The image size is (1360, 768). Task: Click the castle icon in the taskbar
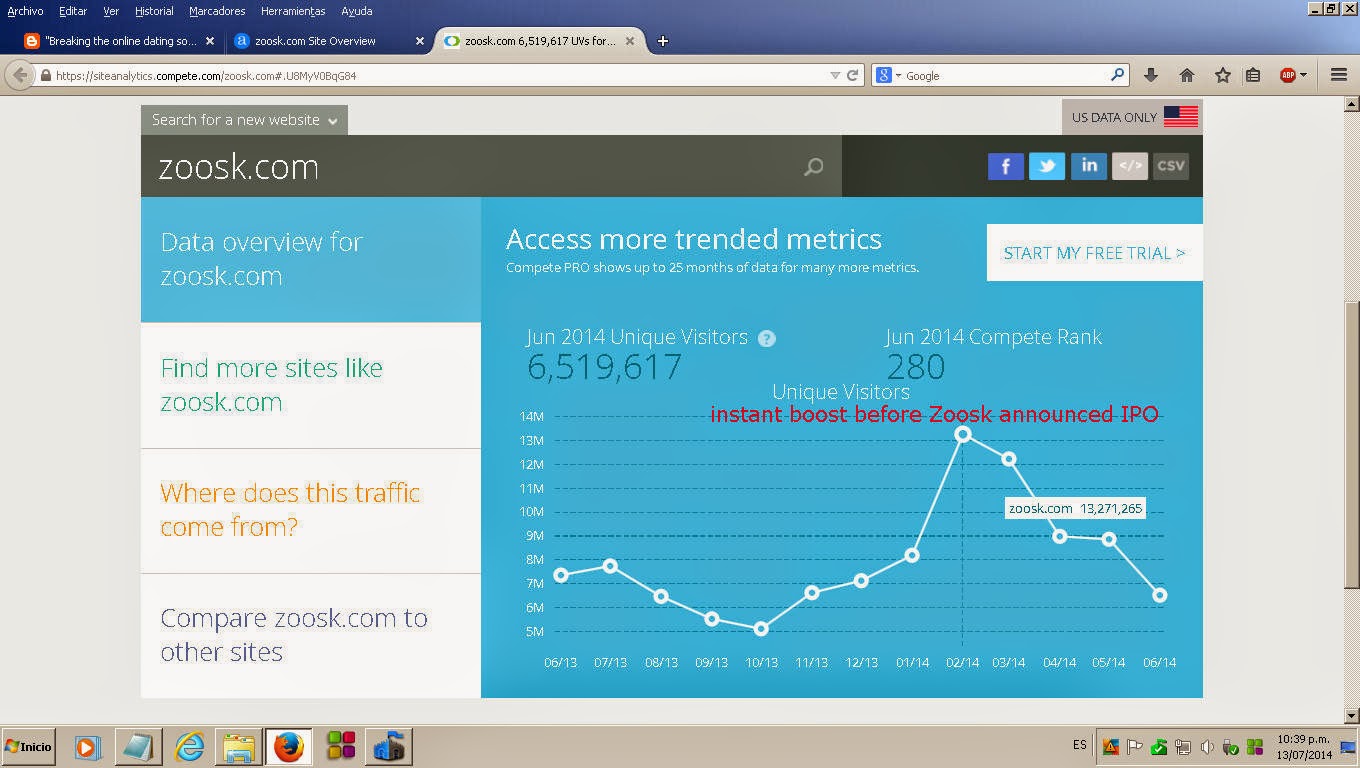coord(388,746)
